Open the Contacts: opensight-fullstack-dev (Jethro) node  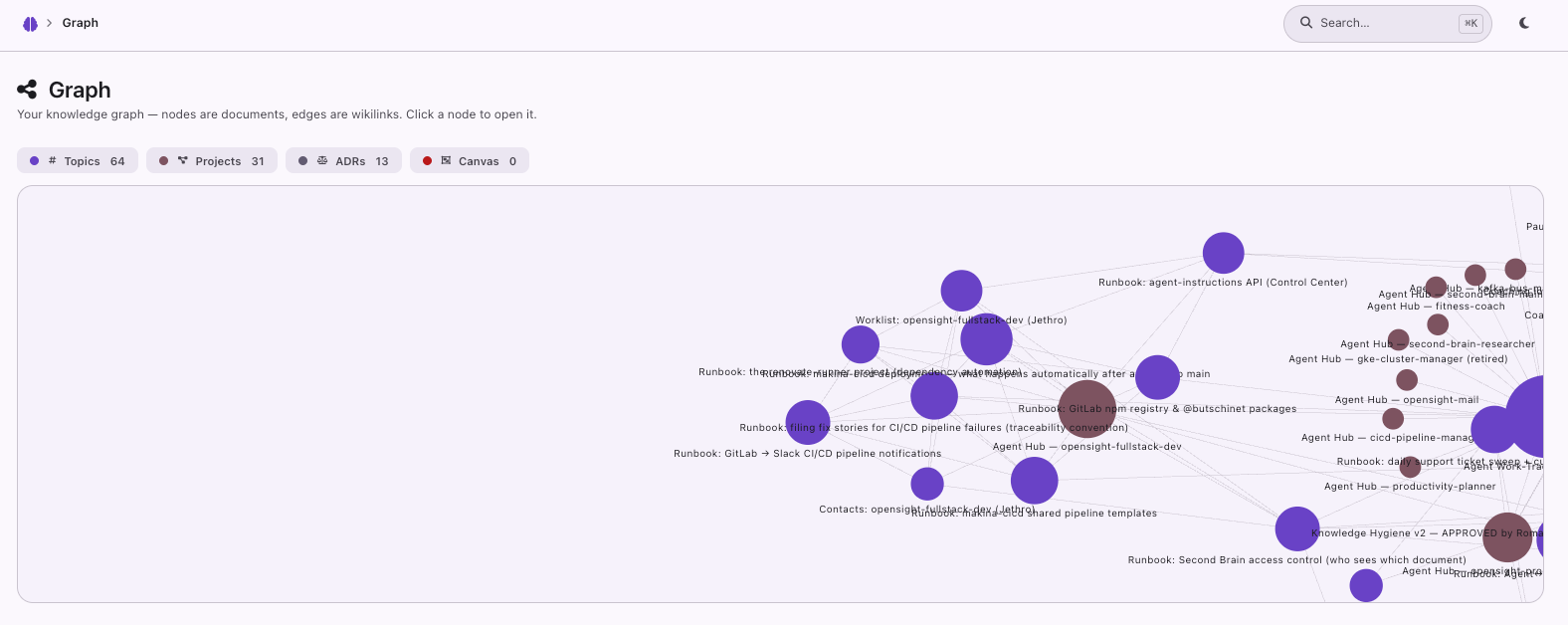927,484
